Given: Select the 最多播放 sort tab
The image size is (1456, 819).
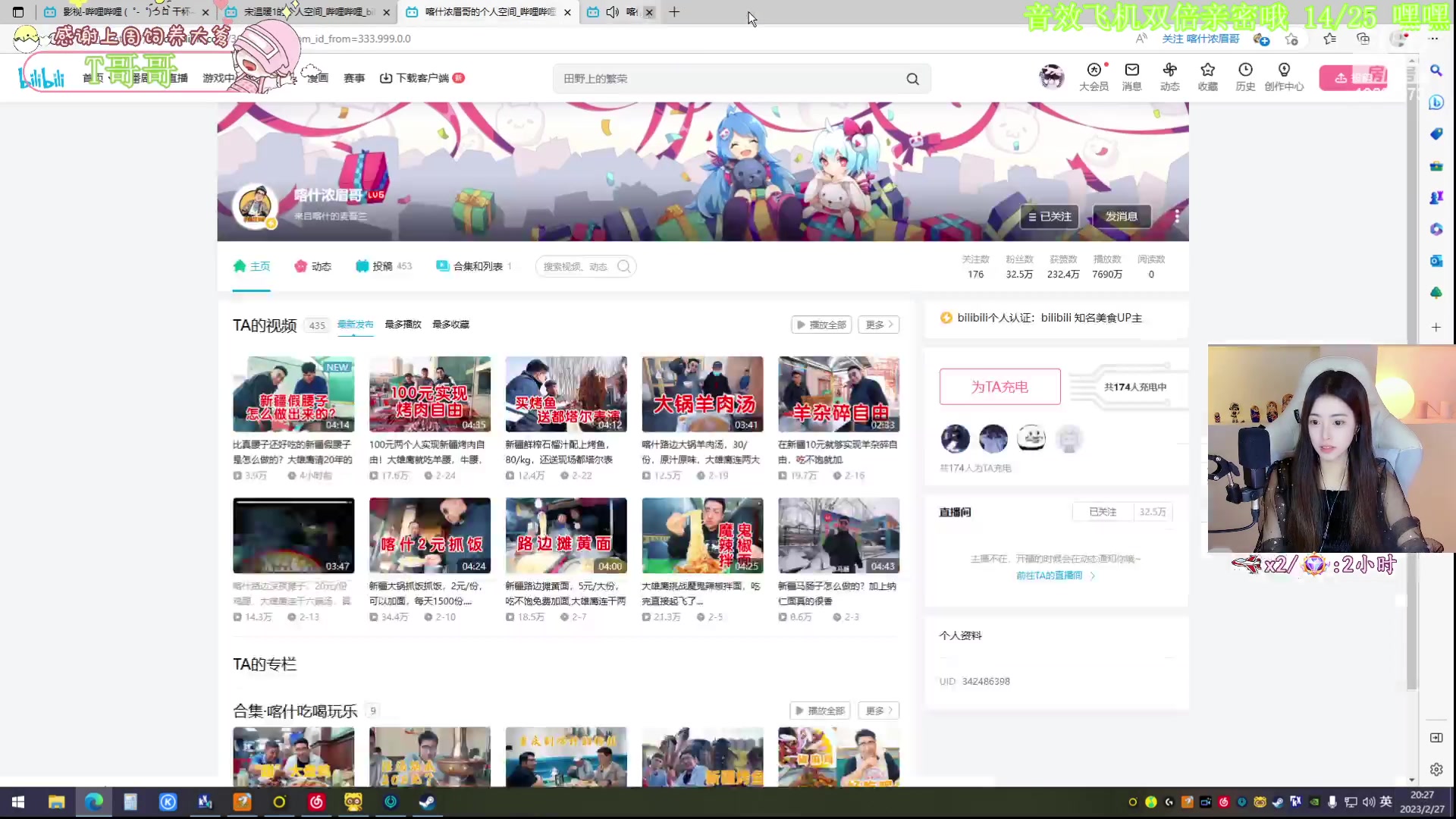Looking at the screenshot, I should click(x=403, y=324).
